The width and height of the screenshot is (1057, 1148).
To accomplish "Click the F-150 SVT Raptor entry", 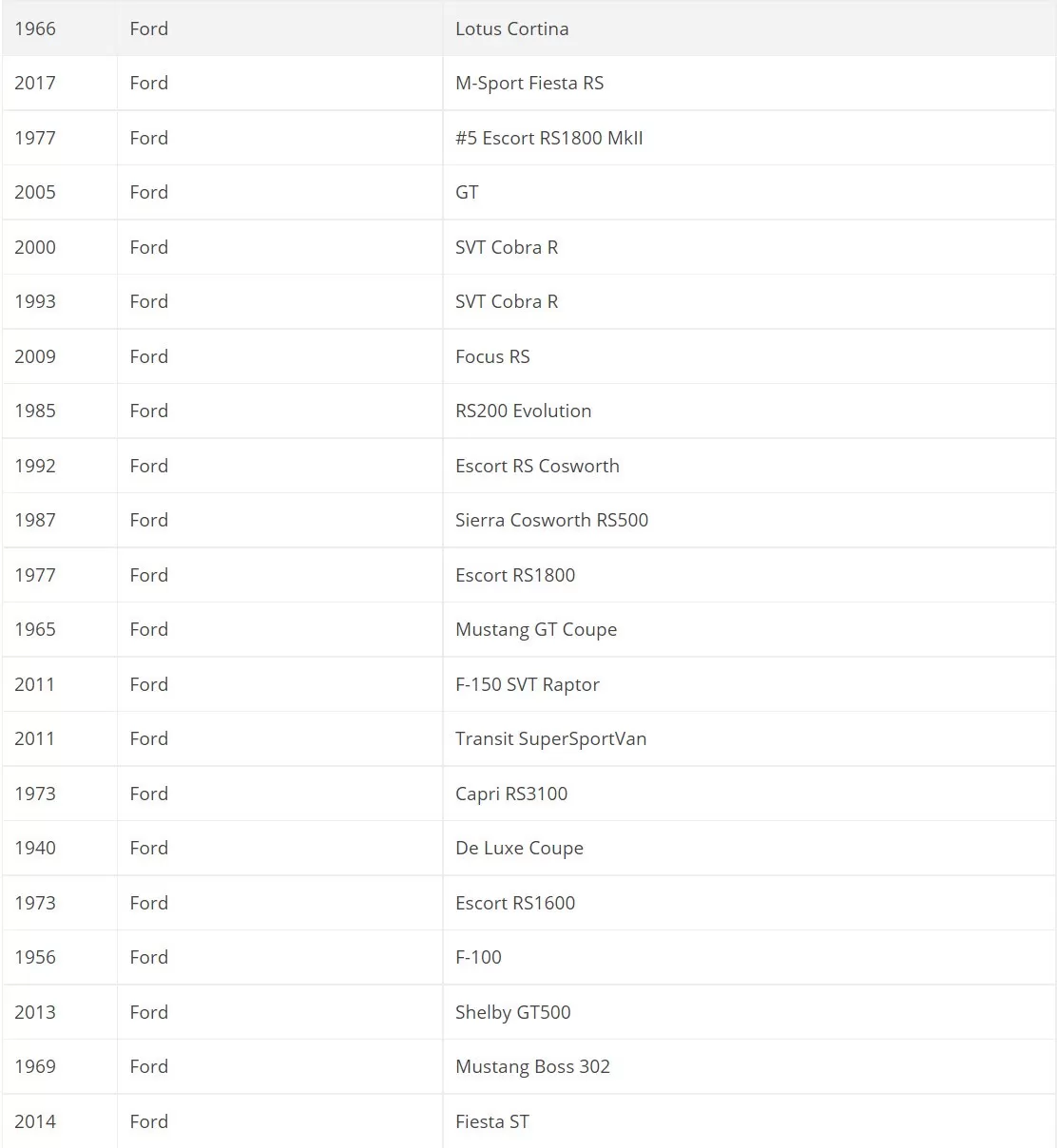I will click(528, 684).
